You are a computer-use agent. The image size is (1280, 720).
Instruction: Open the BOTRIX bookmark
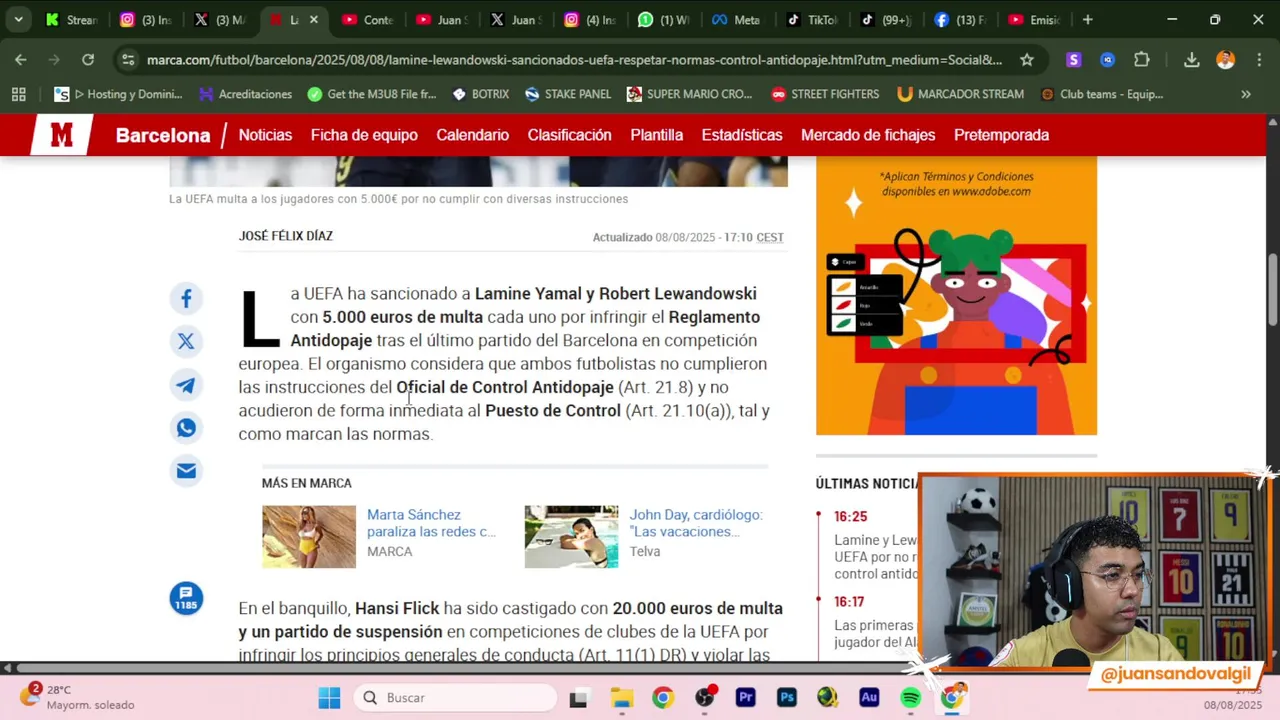pos(480,94)
